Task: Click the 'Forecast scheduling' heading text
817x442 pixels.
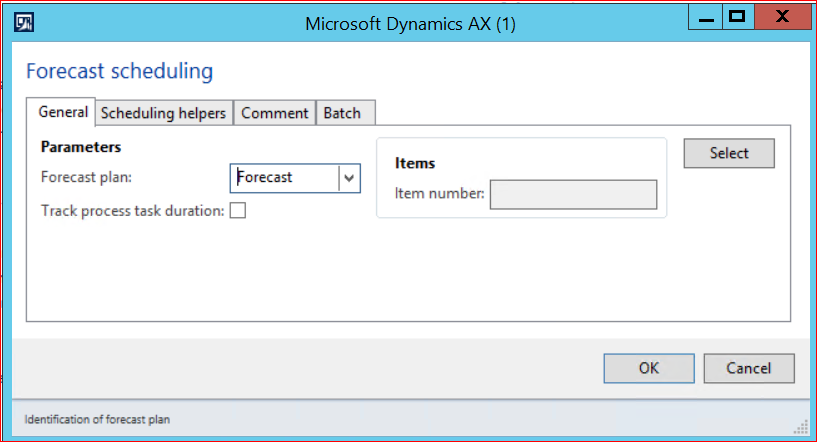Action: pos(119,71)
